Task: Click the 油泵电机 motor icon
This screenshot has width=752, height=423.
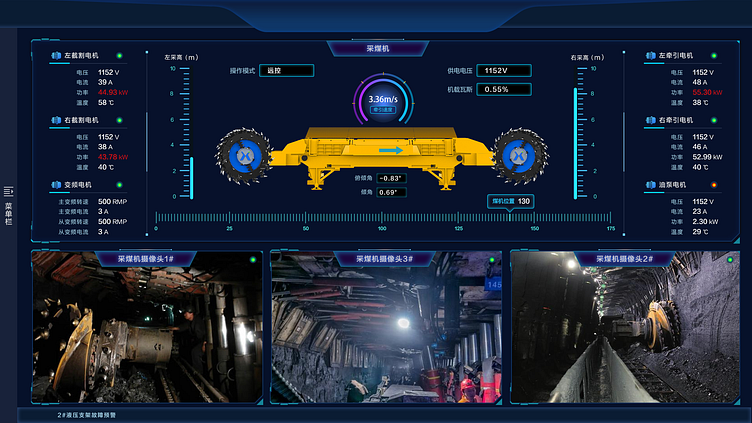Action: click(651, 185)
